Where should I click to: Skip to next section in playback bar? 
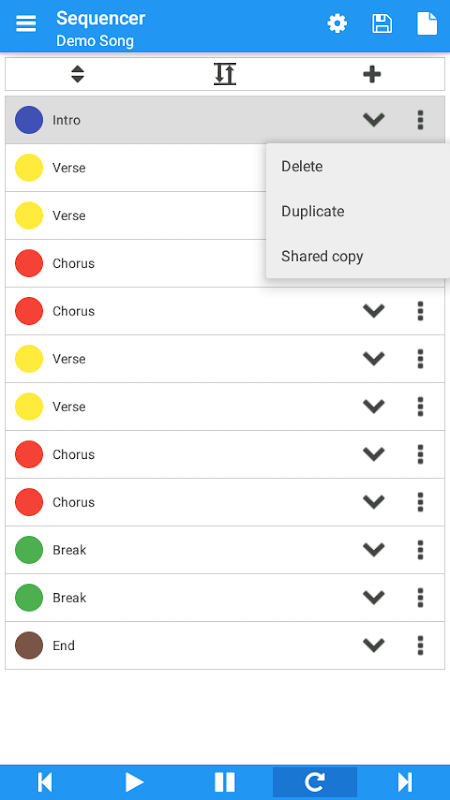point(405,782)
